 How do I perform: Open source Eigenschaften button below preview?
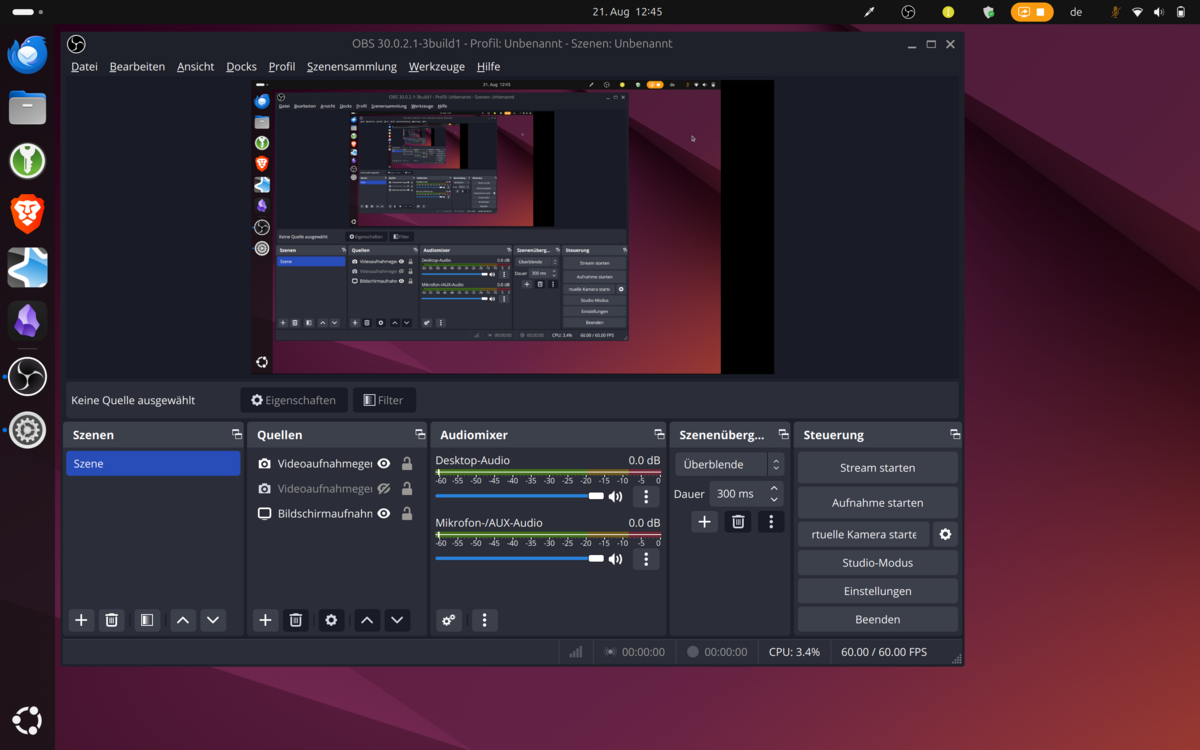tap(294, 400)
